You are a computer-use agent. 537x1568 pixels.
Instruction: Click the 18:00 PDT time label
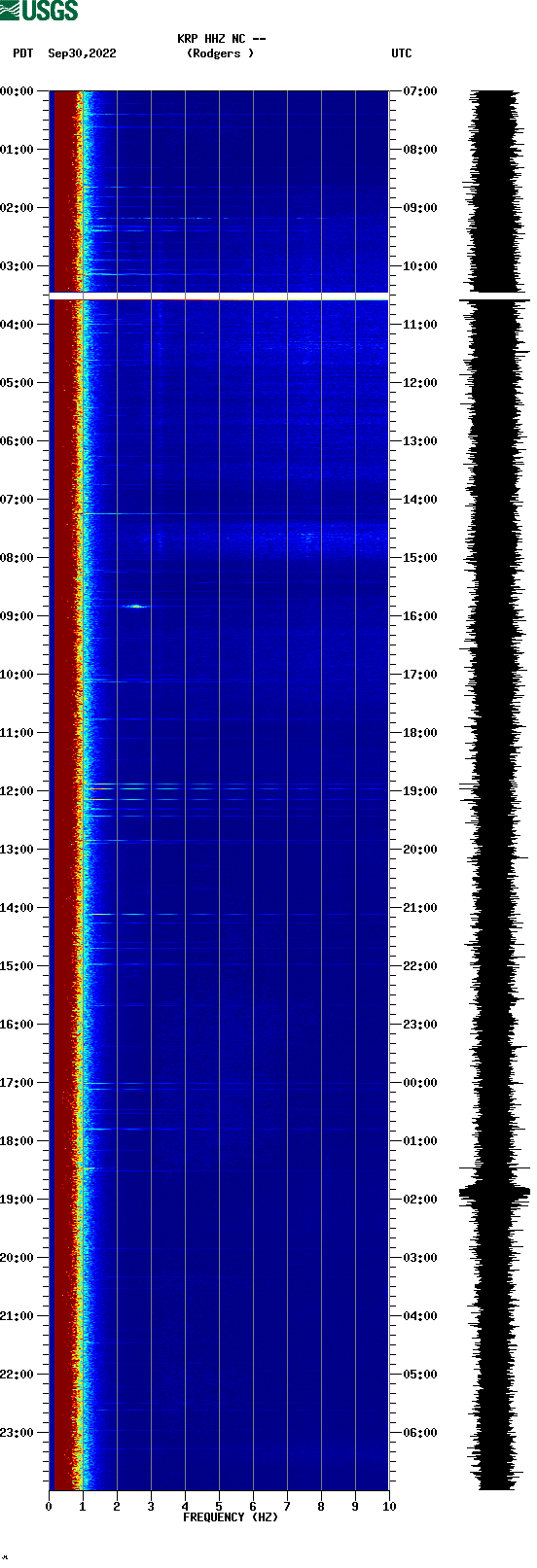(x=17, y=1141)
